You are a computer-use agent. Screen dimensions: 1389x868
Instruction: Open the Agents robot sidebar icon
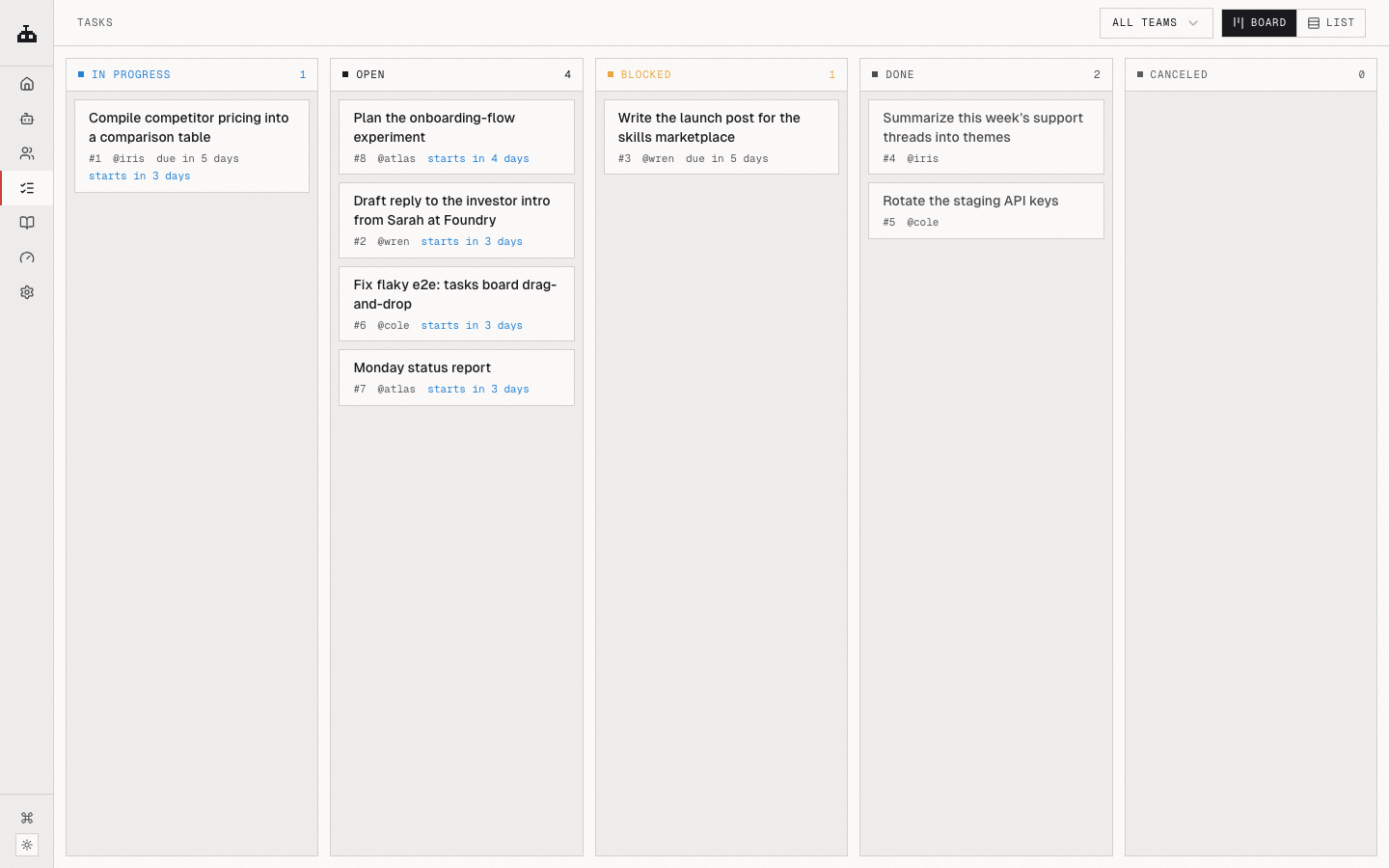click(x=27, y=119)
